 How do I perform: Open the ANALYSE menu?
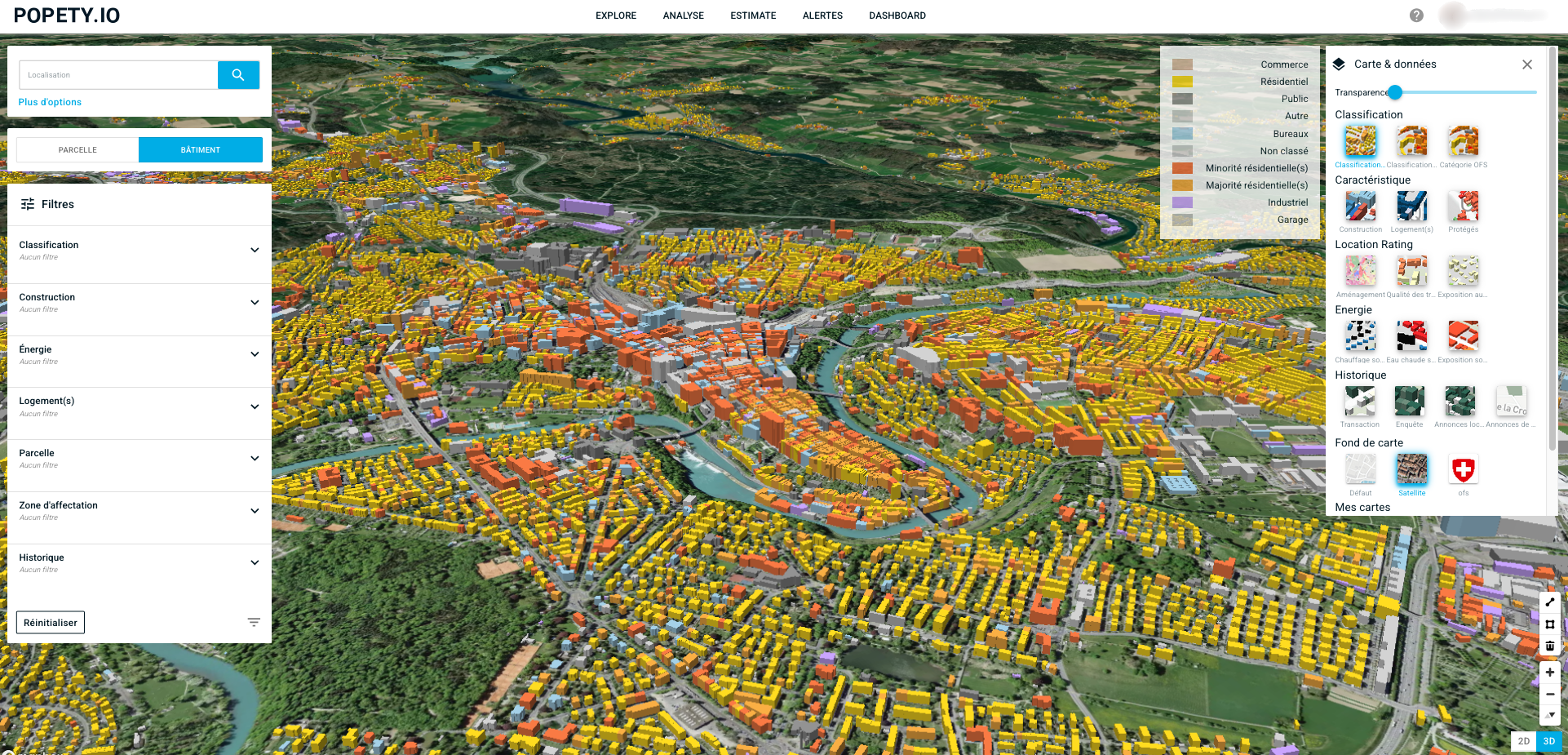683,16
